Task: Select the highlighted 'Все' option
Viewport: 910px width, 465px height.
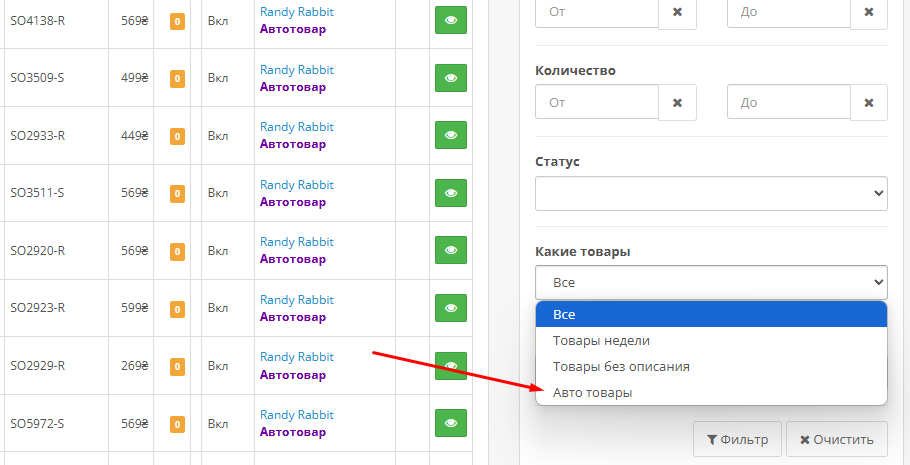Action: (564, 314)
